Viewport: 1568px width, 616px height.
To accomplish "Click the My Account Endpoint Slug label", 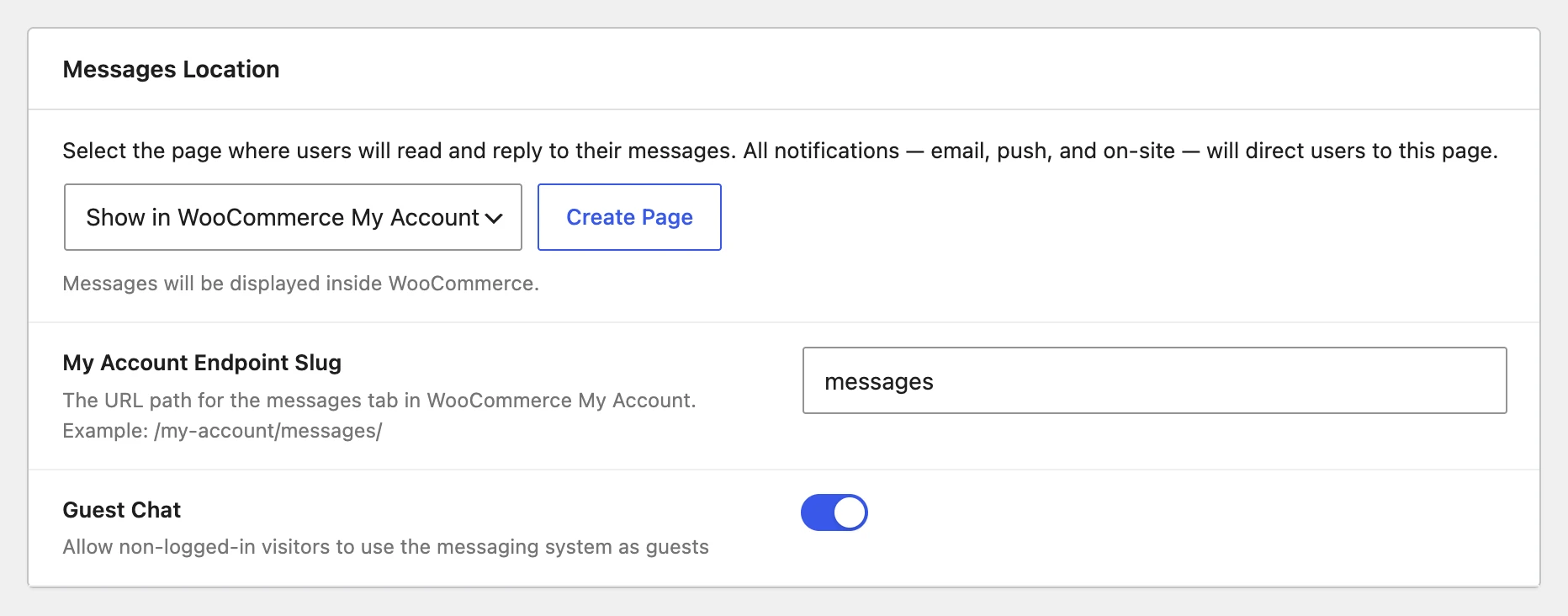I will pyautogui.click(x=202, y=363).
